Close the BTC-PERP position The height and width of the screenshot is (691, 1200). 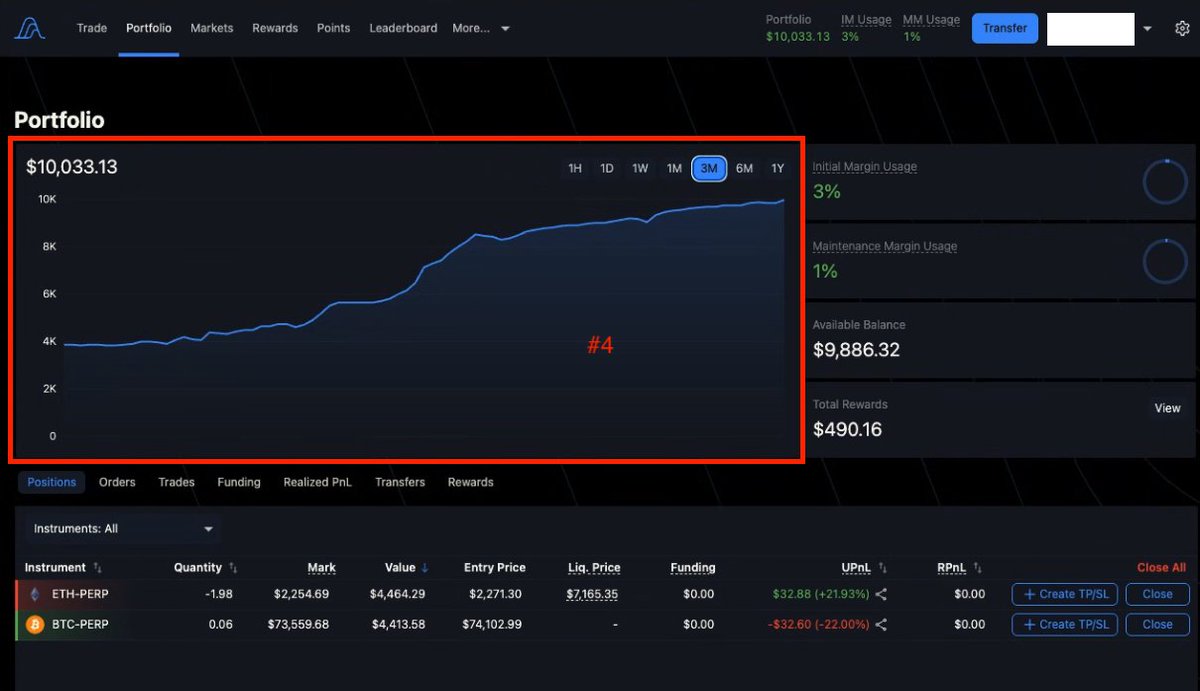pos(1157,624)
